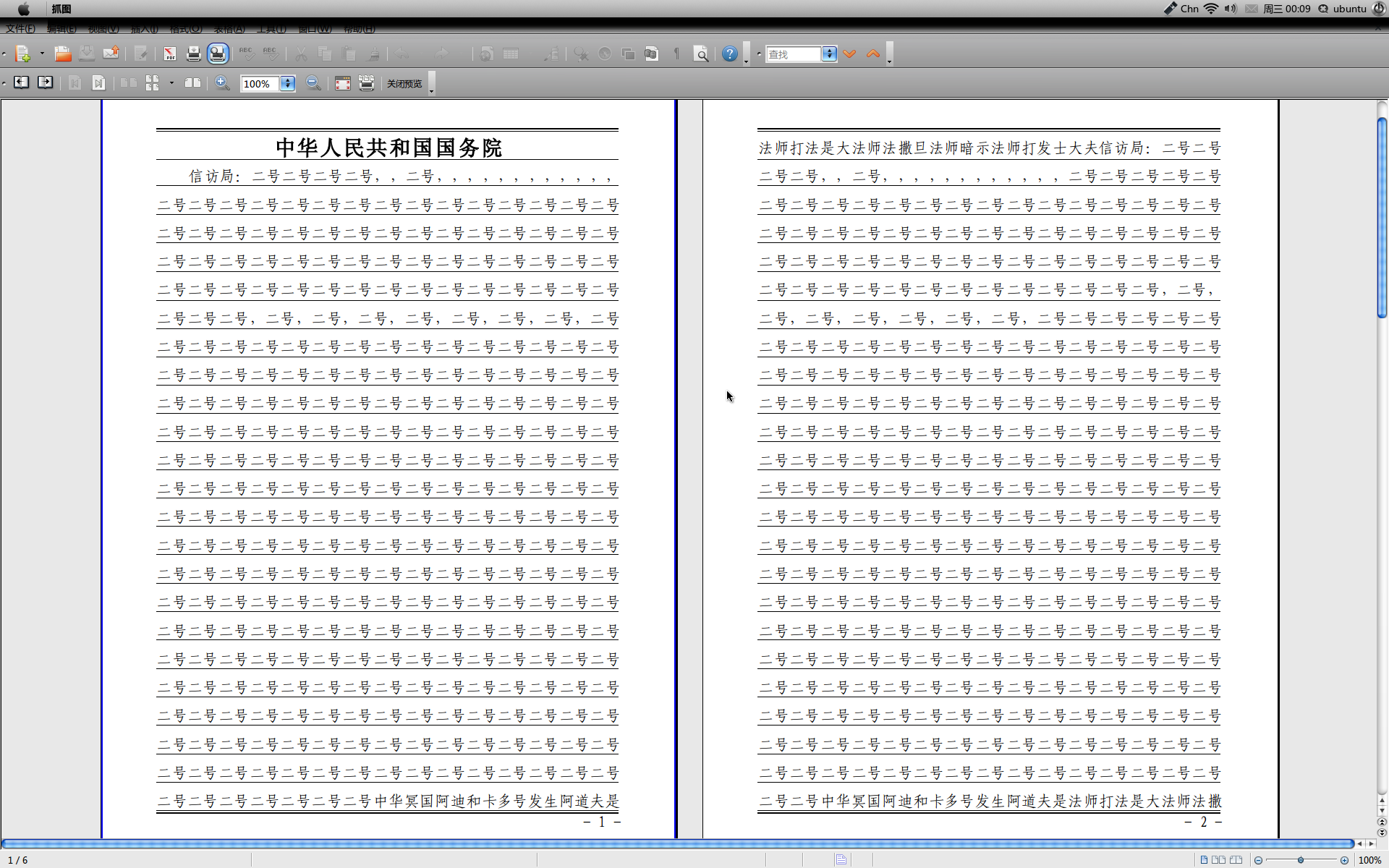Click the copy icon
This screenshot has width=1389, height=868.
pyautogui.click(x=325, y=54)
